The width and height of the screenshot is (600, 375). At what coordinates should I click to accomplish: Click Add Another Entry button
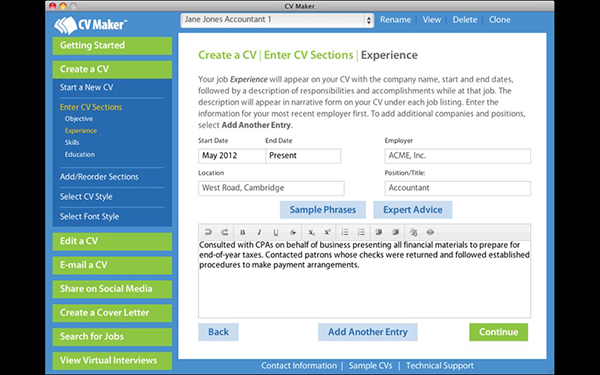[x=368, y=332]
